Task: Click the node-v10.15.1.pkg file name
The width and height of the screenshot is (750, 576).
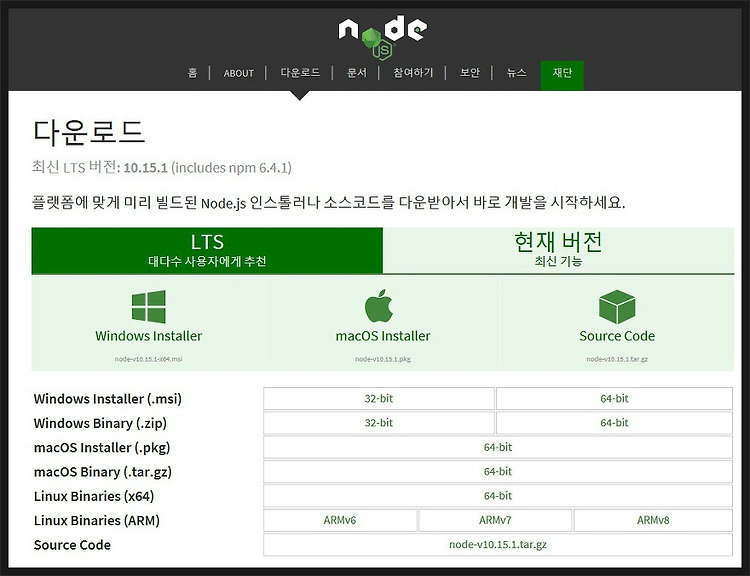Action: (x=383, y=359)
